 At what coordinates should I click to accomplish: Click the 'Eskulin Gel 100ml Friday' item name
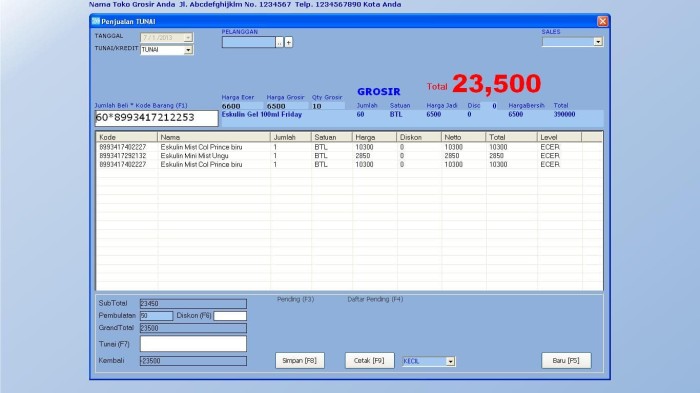point(262,115)
